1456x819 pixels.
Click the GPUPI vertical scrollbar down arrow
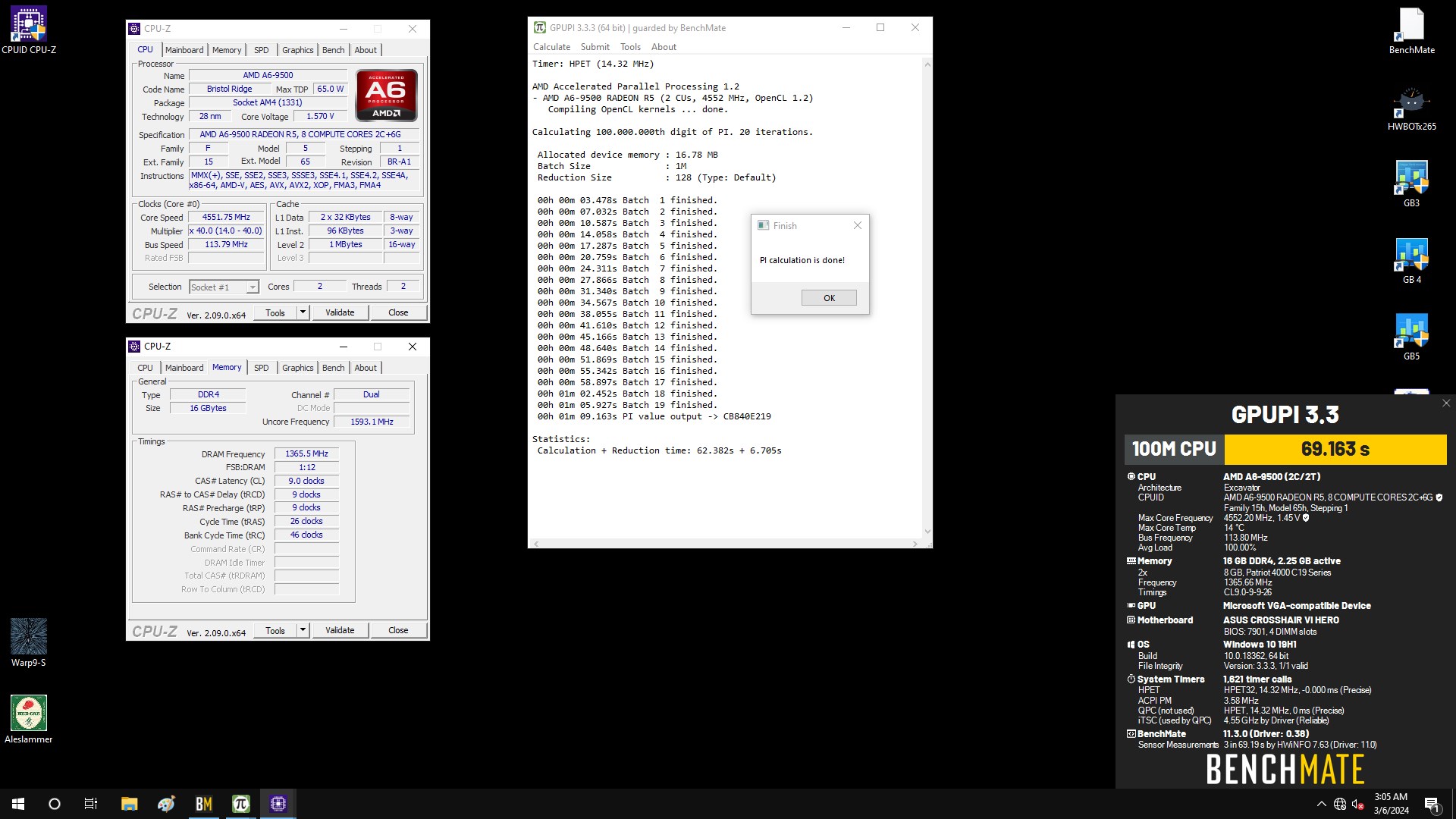point(927,532)
